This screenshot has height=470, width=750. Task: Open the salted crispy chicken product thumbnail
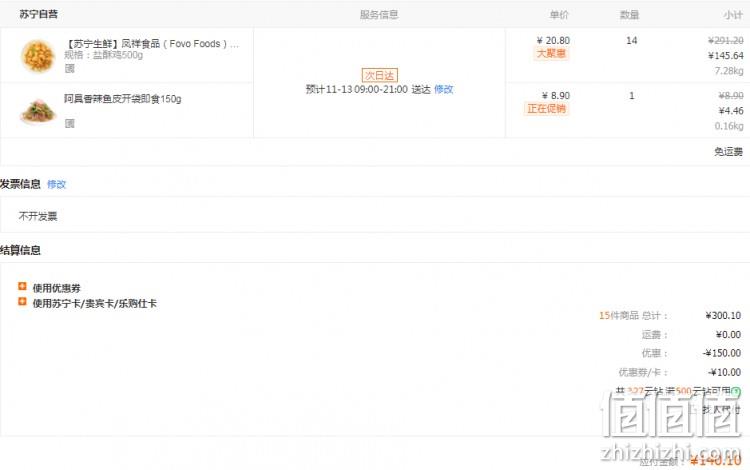pyautogui.click(x=38, y=56)
